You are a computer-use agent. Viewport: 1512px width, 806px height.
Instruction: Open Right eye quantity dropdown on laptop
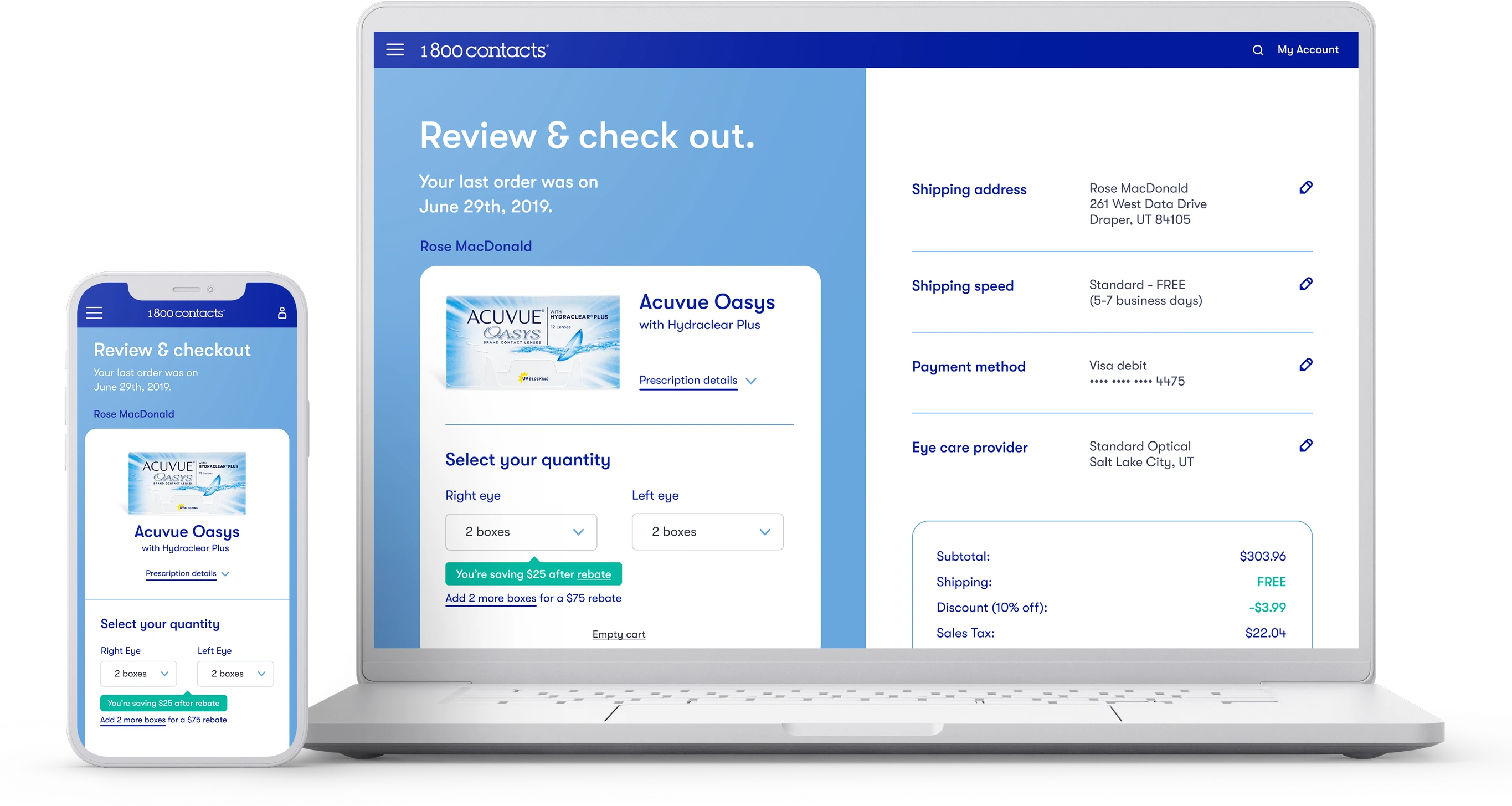tap(521, 532)
